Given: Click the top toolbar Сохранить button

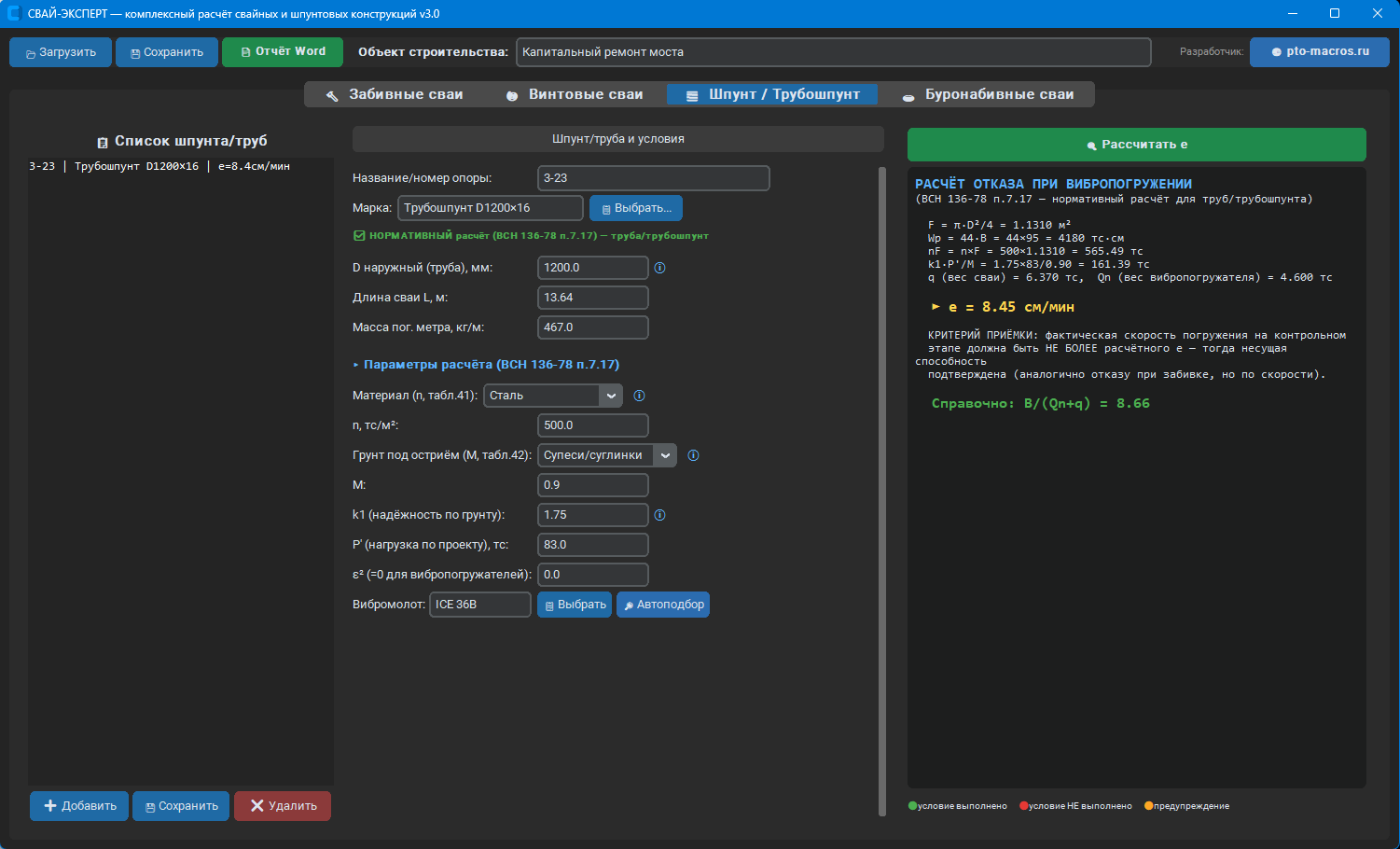Looking at the screenshot, I should [x=167, y=52].
